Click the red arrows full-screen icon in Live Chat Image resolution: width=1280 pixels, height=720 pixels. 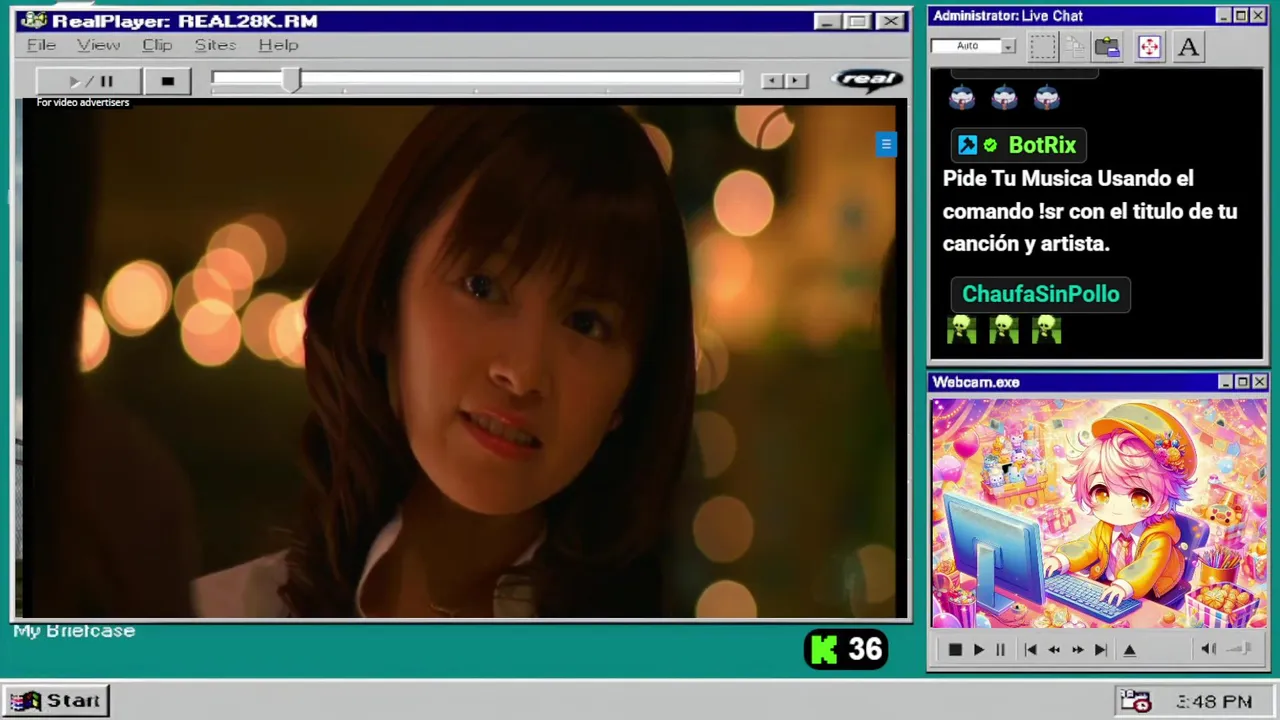[1149, 47]
